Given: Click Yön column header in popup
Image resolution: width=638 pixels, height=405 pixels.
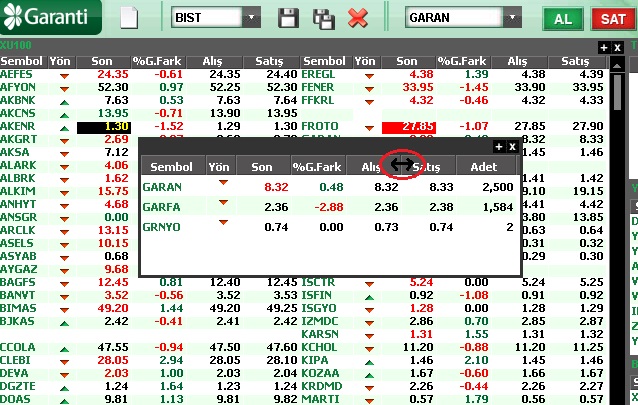Looking at the screenshot, I should (x=219, y=167).
